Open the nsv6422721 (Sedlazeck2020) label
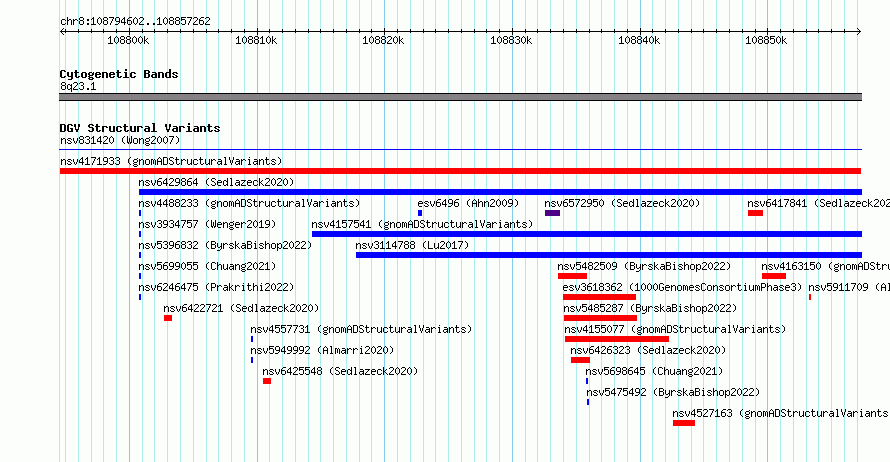The width and height of the screenshot is (890, 462). click(241, 308)
